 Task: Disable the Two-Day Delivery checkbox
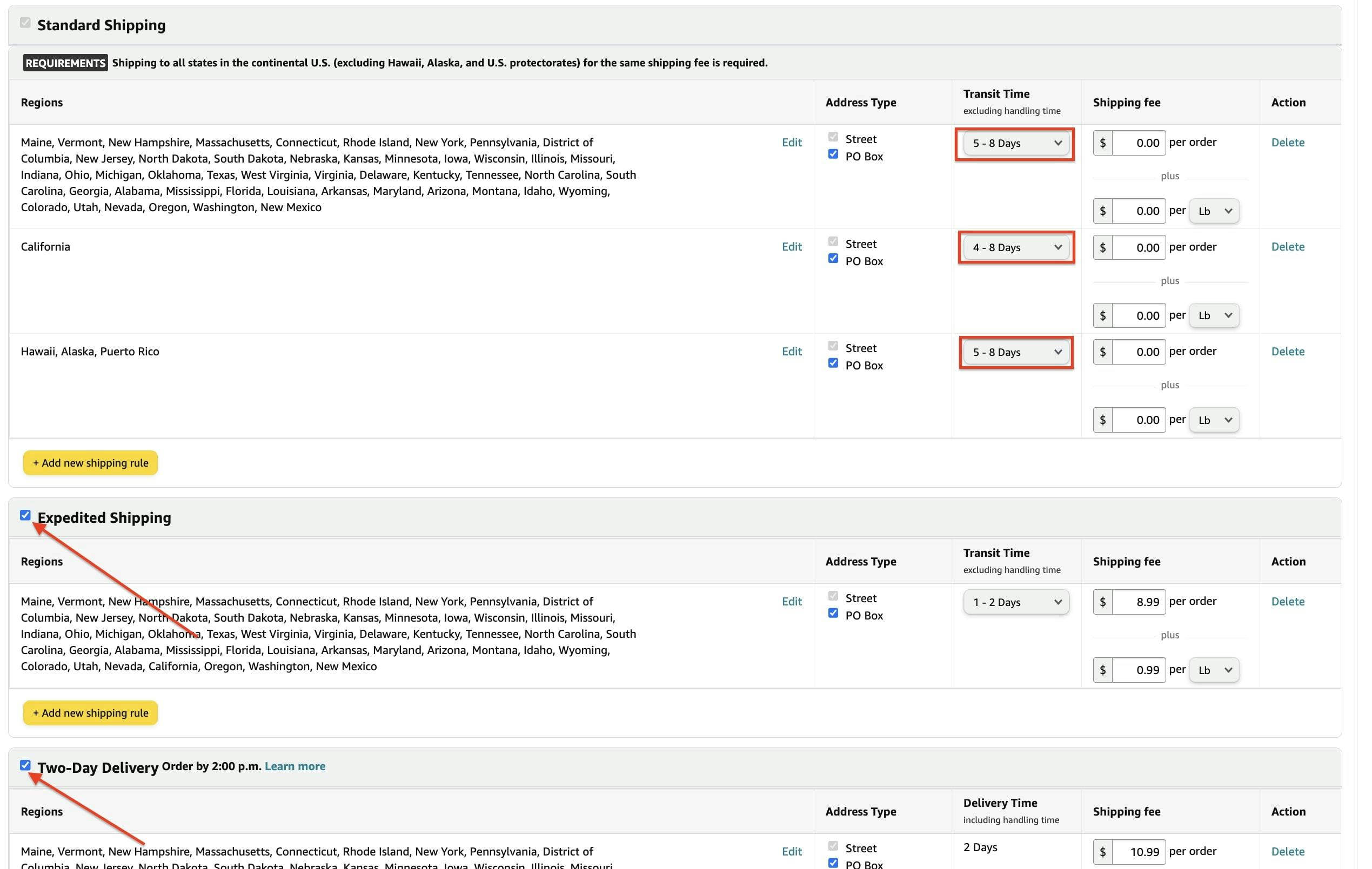point(25,765)
